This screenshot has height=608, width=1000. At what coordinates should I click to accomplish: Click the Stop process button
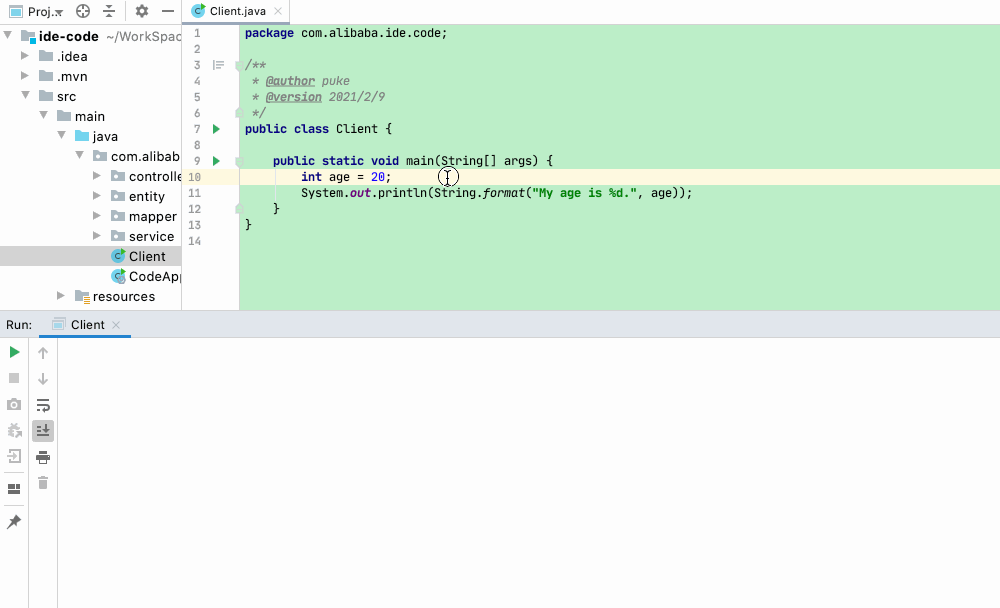coord(14,378)
